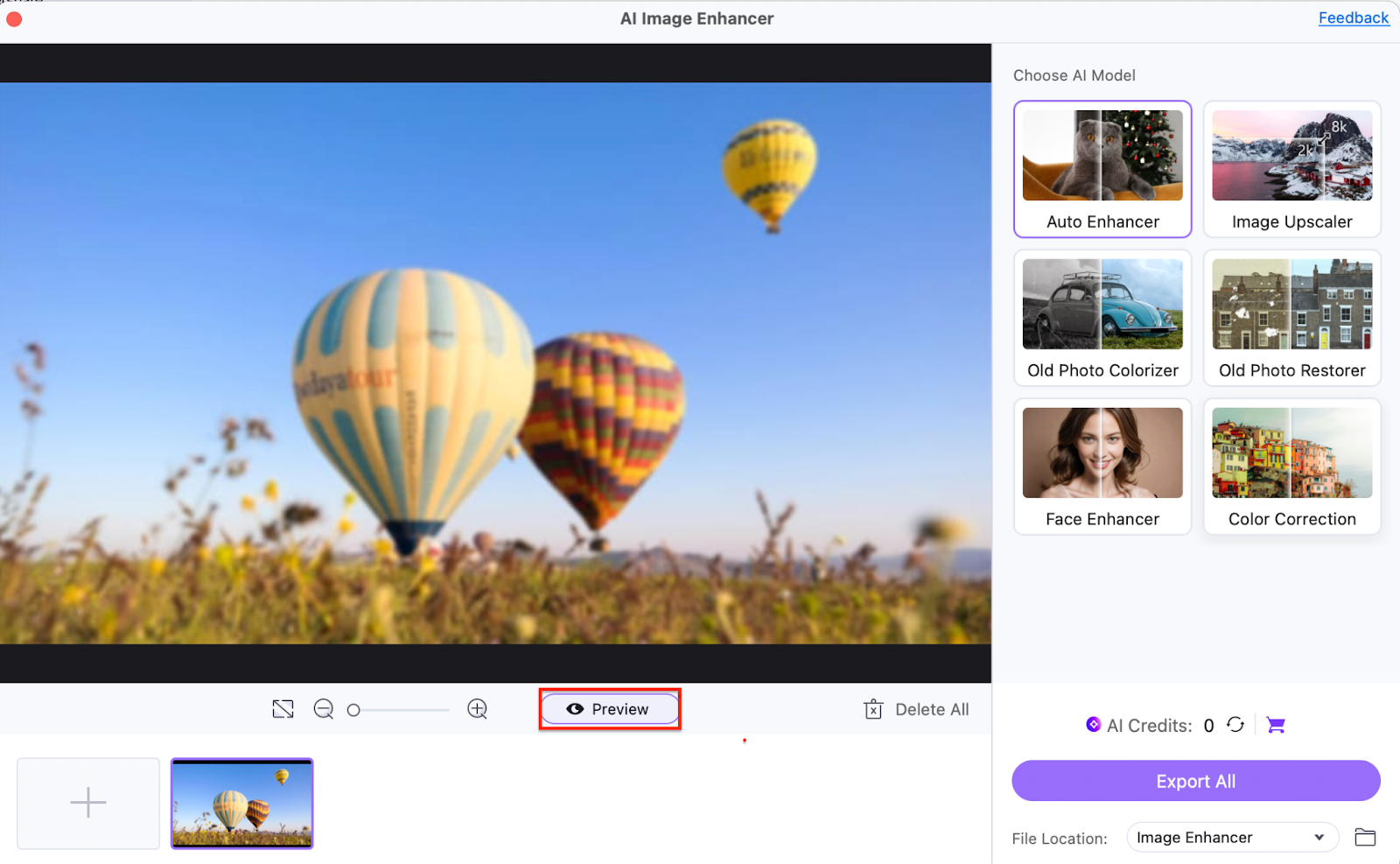
Task: Select the hot air balloons thumbnail
Action: pyautogui.click(x=242, y=804)
